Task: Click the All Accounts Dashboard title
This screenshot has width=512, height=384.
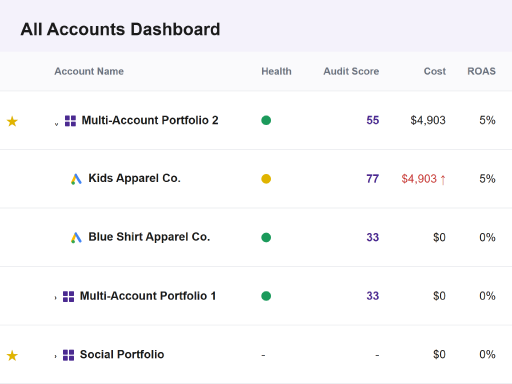Action: [x=120, y=29]
